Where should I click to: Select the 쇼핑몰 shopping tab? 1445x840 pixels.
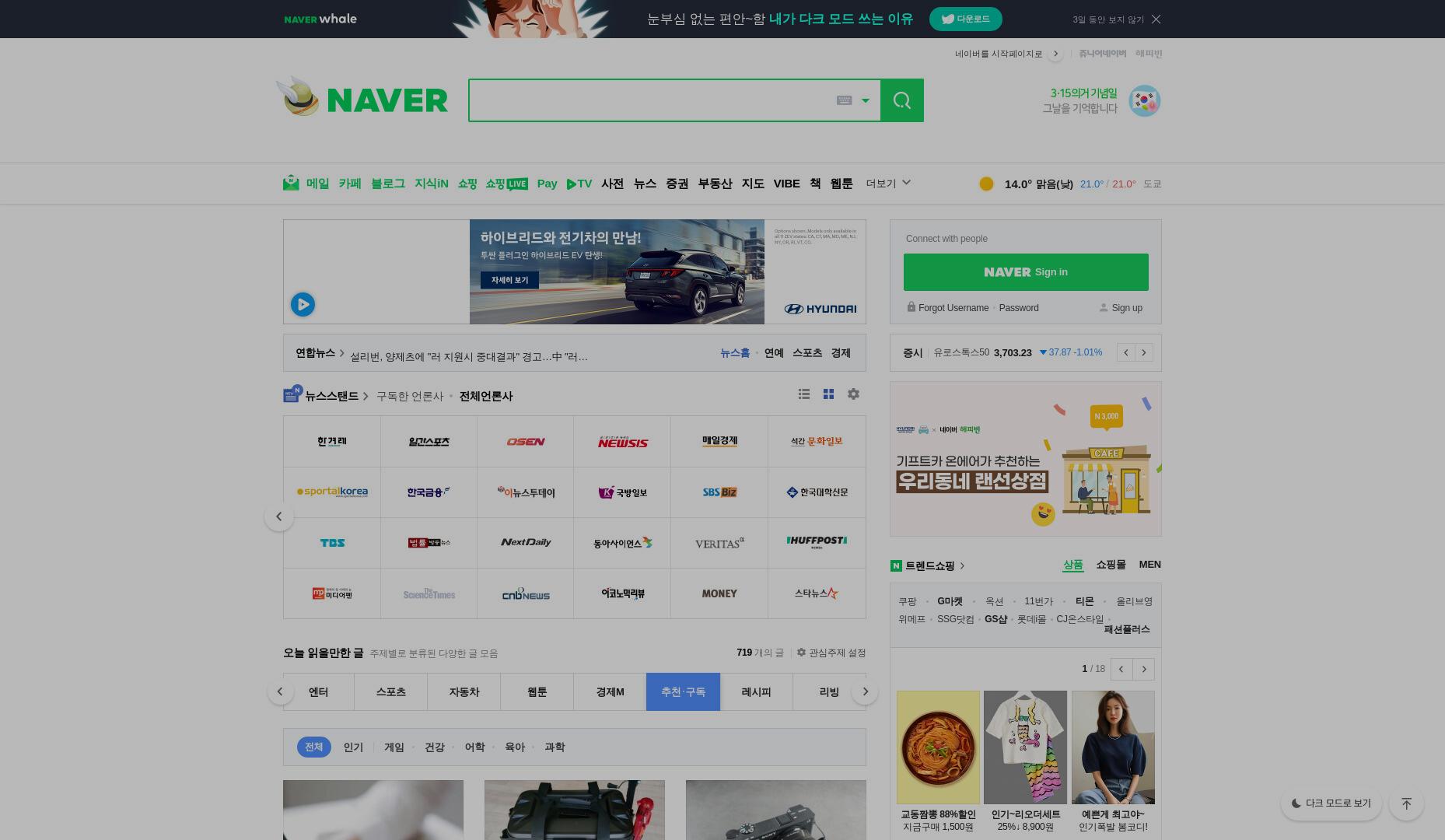coord(1111,565)
